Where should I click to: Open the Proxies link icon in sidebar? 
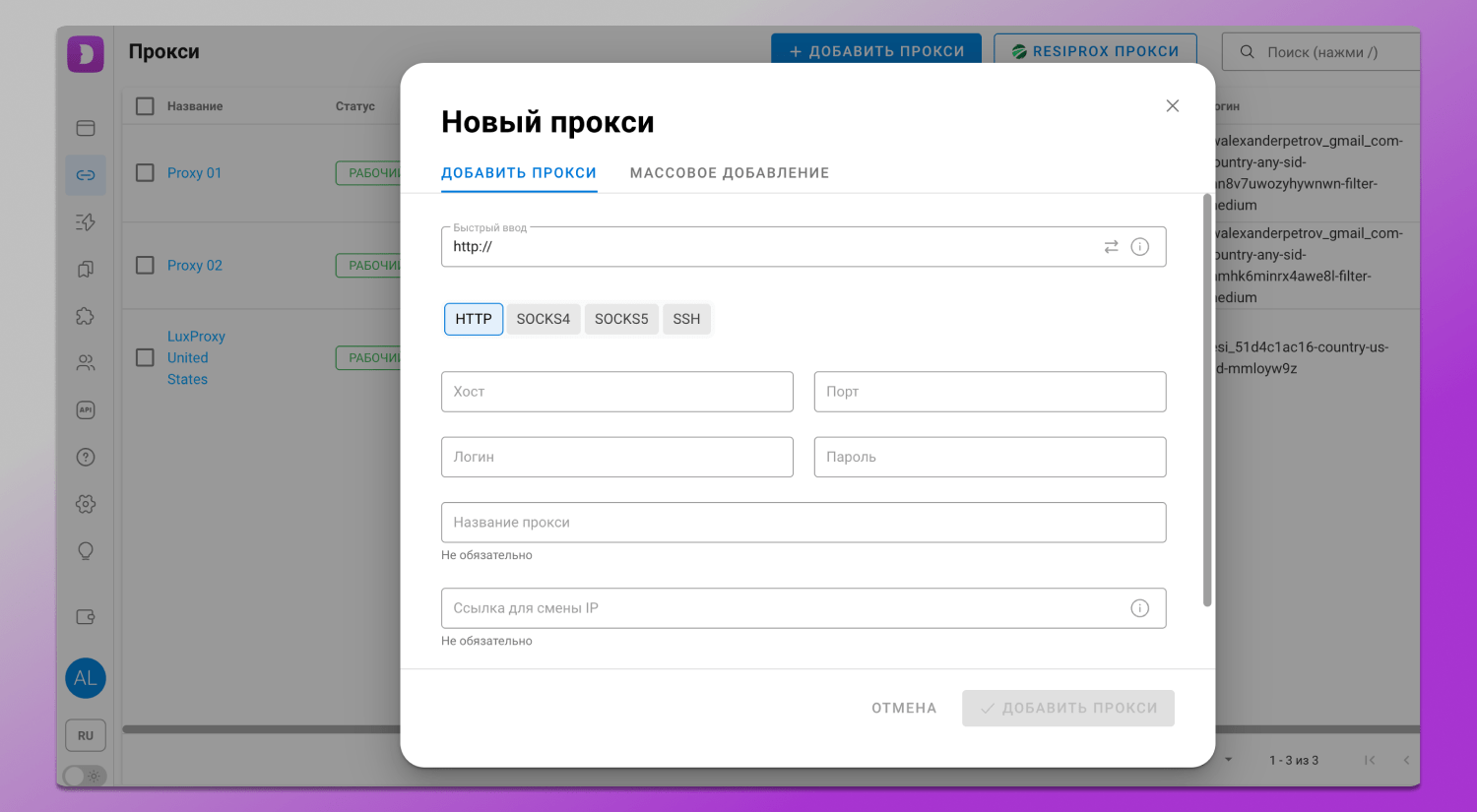point(85,174)
